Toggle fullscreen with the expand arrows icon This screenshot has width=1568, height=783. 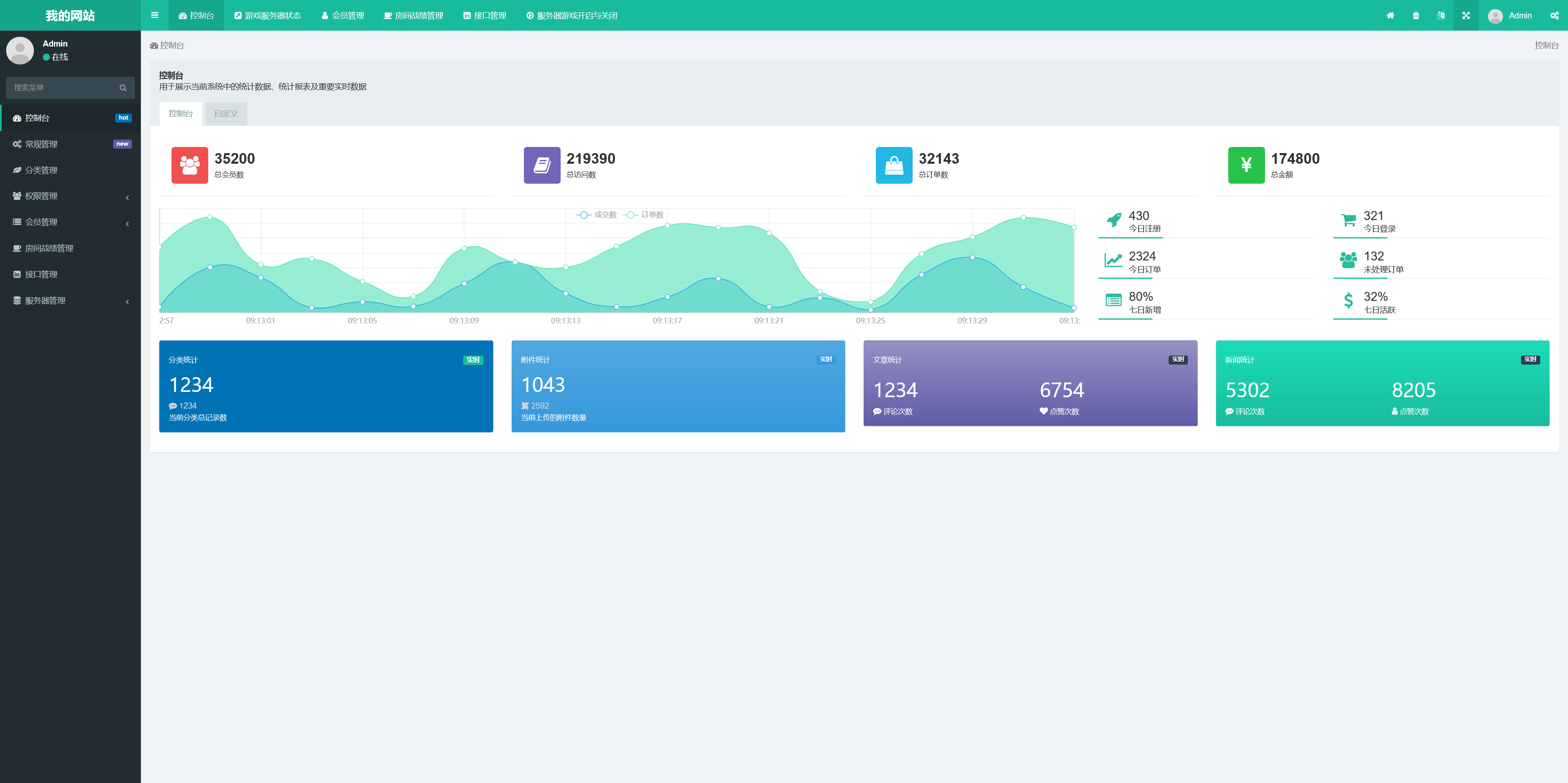pyautogui.click(x=1466, y=16)
